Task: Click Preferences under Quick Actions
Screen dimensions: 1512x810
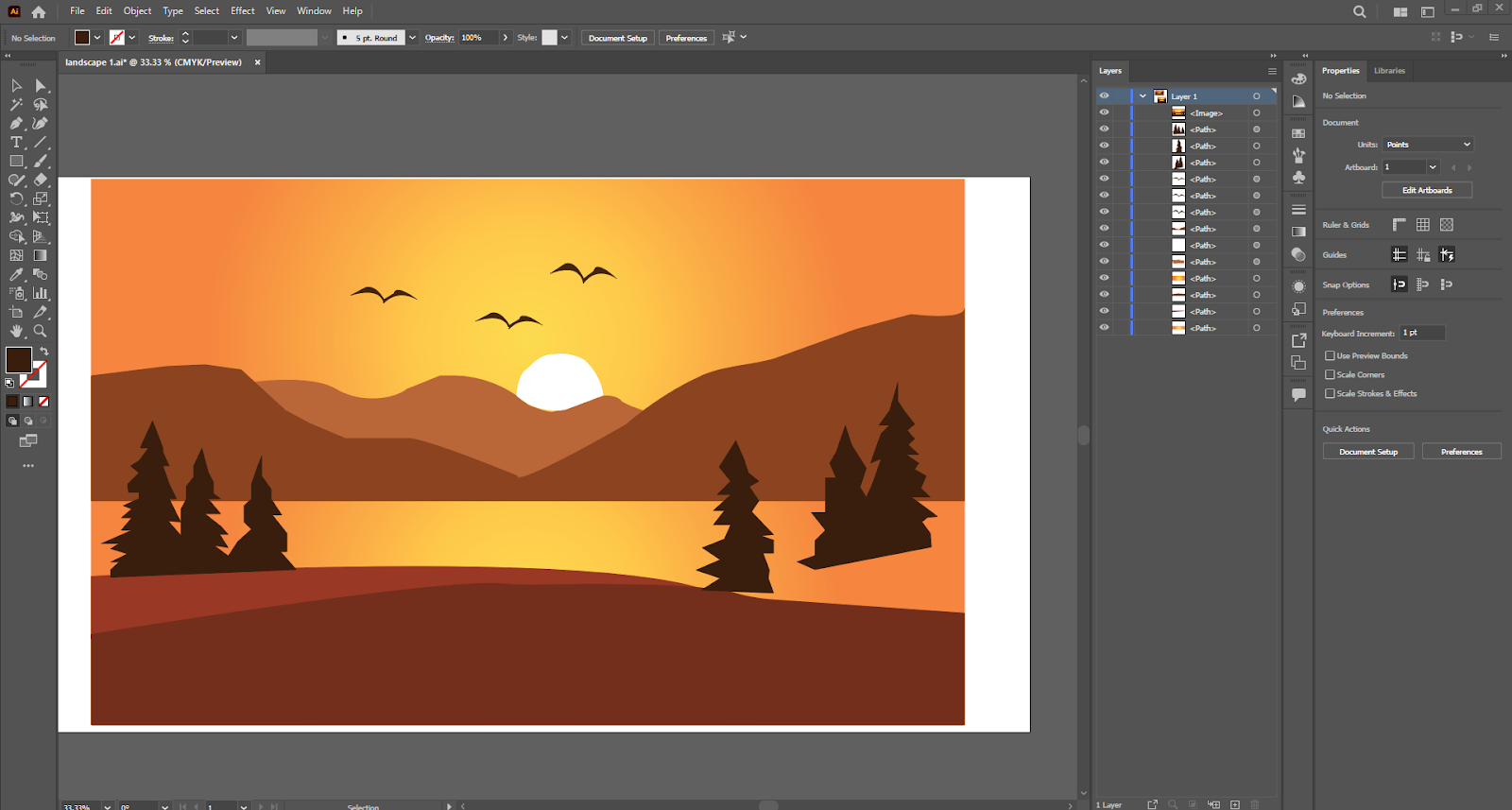Action: pyautogui.click(x=1461, y=452)
